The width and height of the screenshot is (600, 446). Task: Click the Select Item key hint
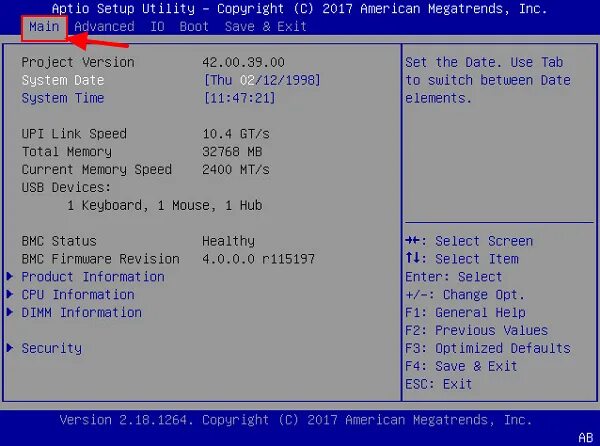[462, 259]
